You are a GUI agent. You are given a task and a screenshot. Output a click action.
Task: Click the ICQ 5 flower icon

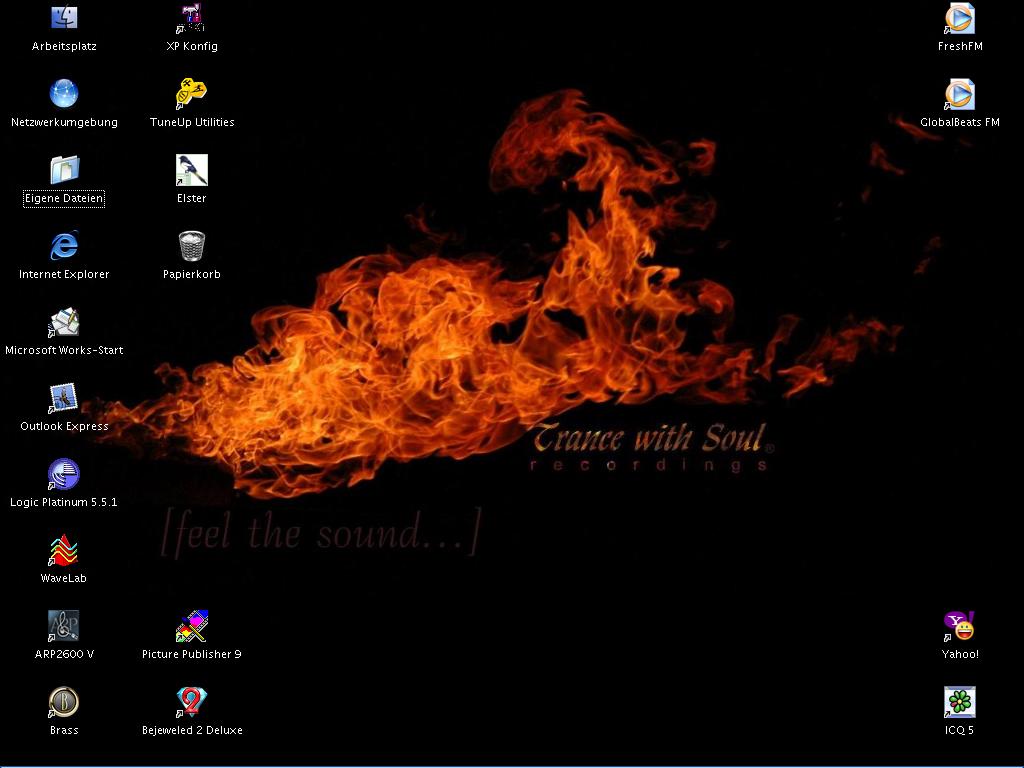point(960,702)
